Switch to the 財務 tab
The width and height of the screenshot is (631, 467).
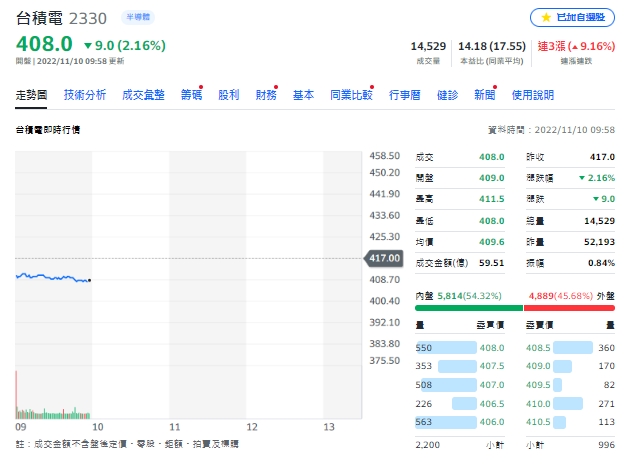click(266, 95)
